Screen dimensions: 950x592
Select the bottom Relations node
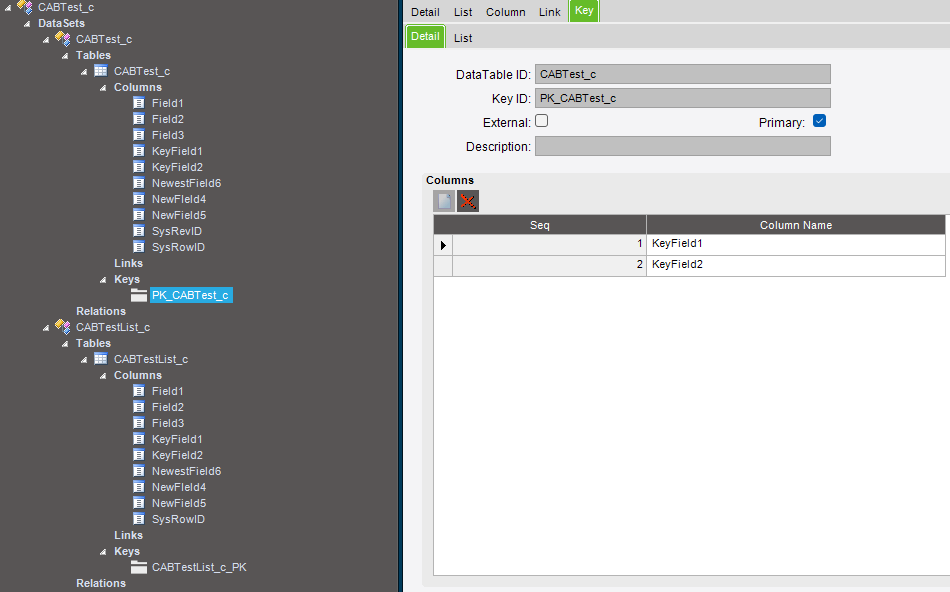click(x=101, y=583)
